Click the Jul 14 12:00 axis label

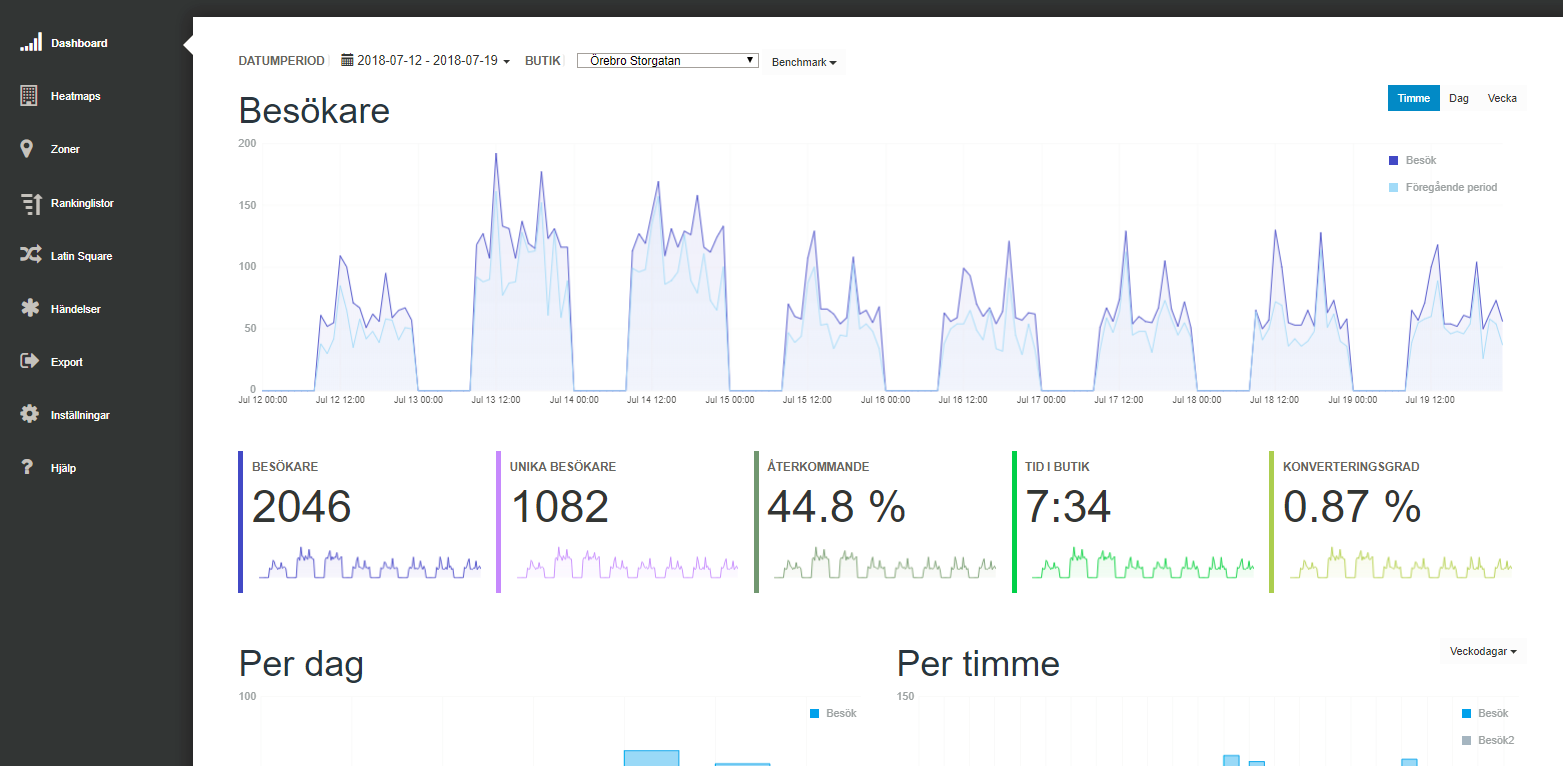pyautogui.click(x=651, y=400)
